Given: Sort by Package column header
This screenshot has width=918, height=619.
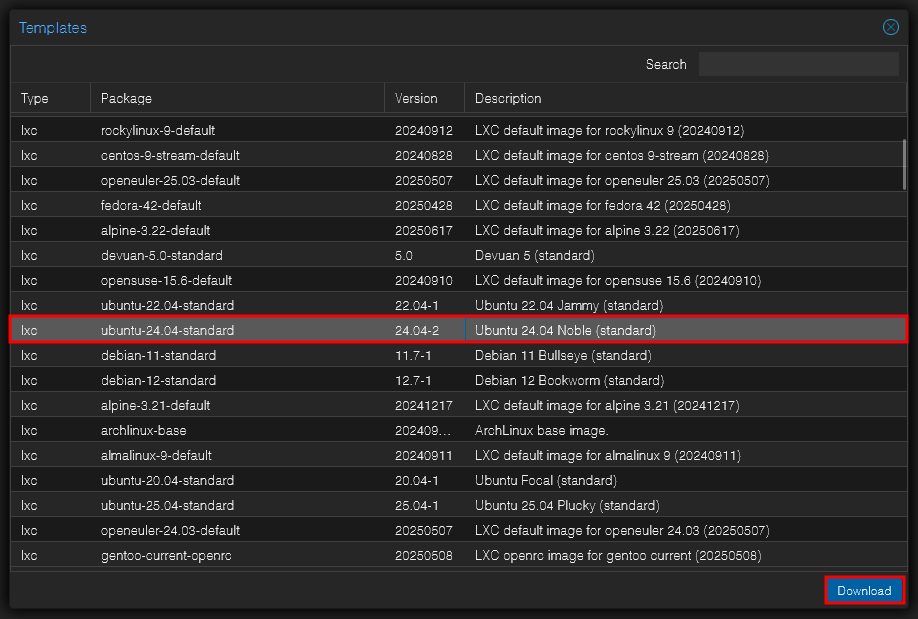Looking at the screenshot, I should 237,98.
